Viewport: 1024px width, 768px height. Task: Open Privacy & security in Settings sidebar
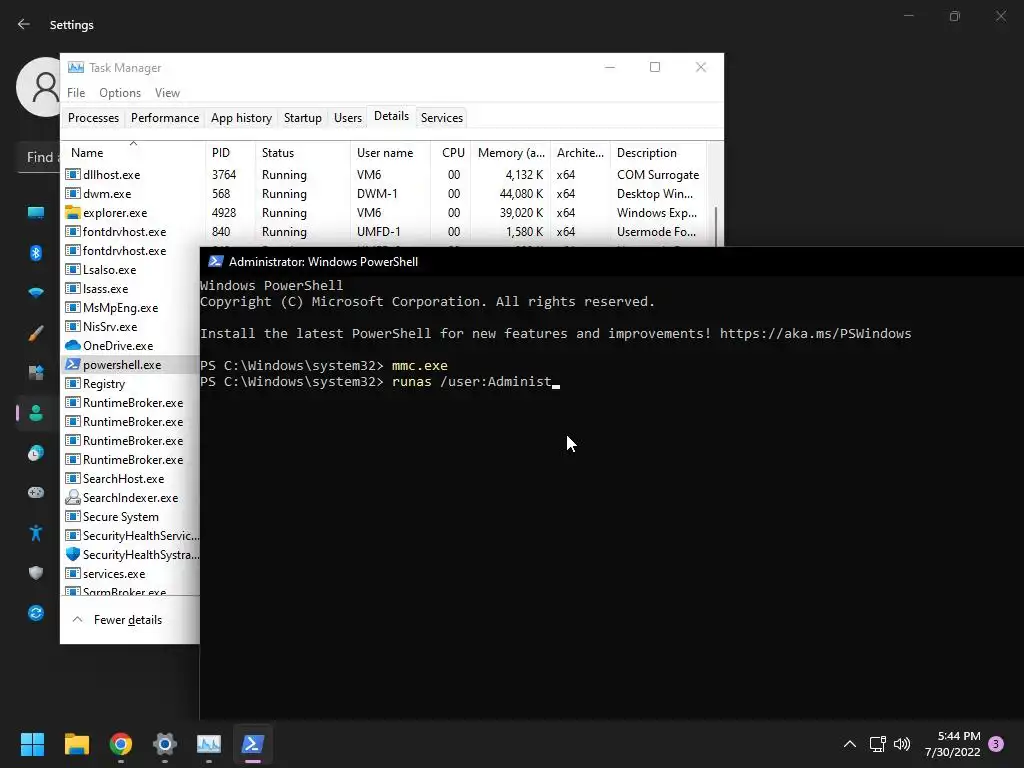point(36,573)
